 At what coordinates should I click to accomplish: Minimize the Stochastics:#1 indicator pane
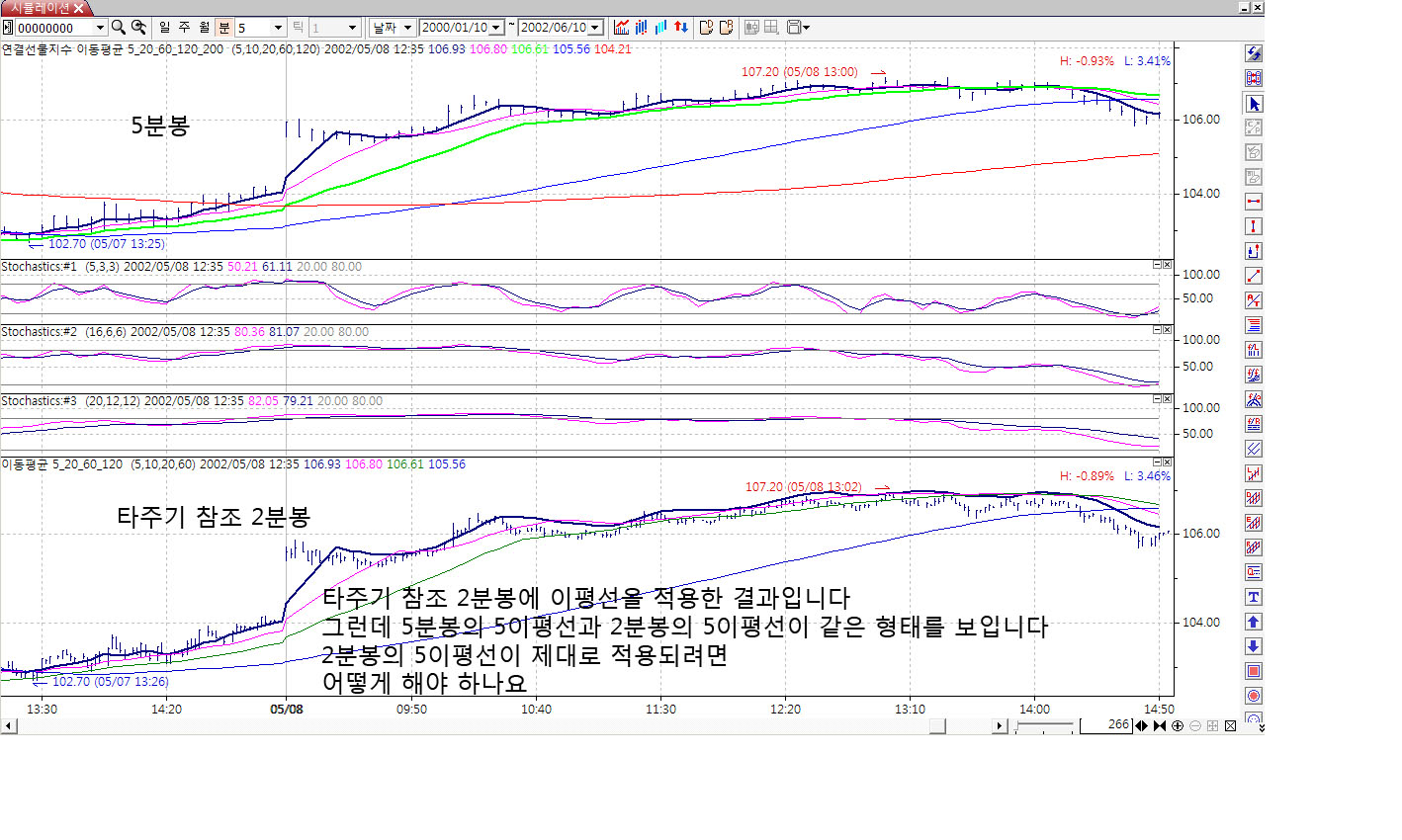tap(1157, 265)
